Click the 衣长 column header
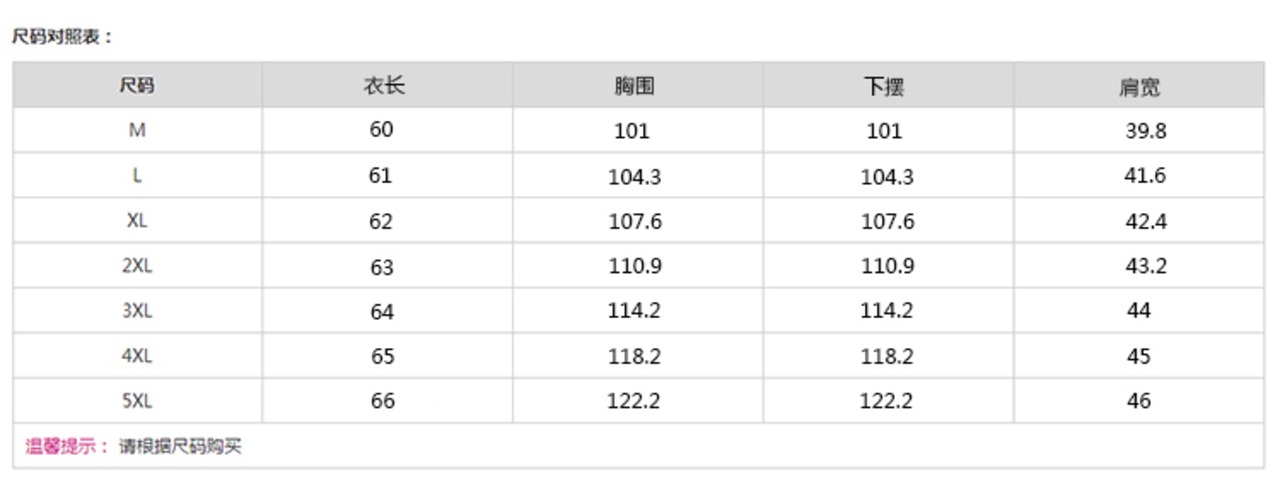The height and width of the screenshot is (480, 1280). tap(383, 86)
